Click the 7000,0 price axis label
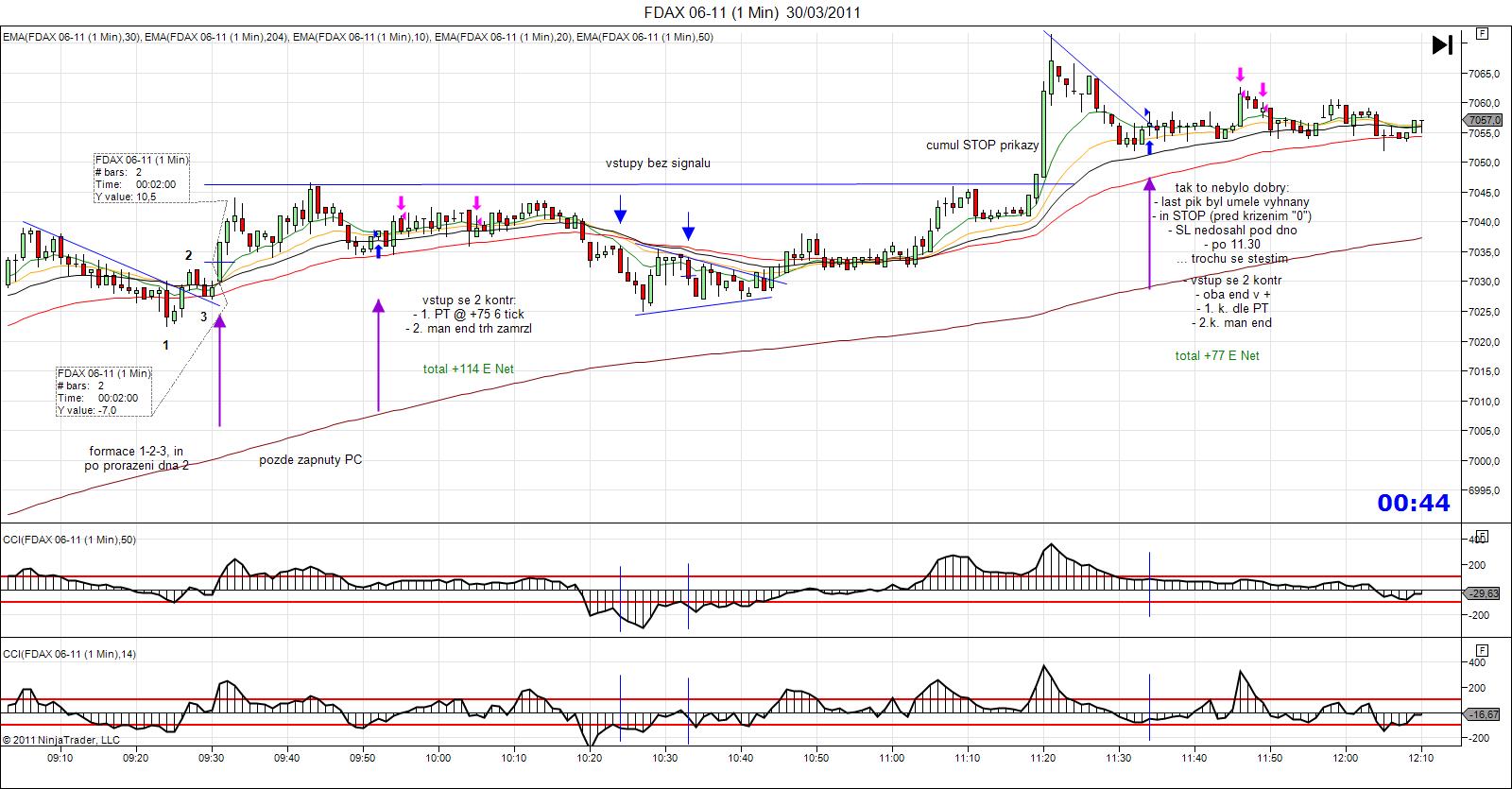 click(x=1486, y=461)
